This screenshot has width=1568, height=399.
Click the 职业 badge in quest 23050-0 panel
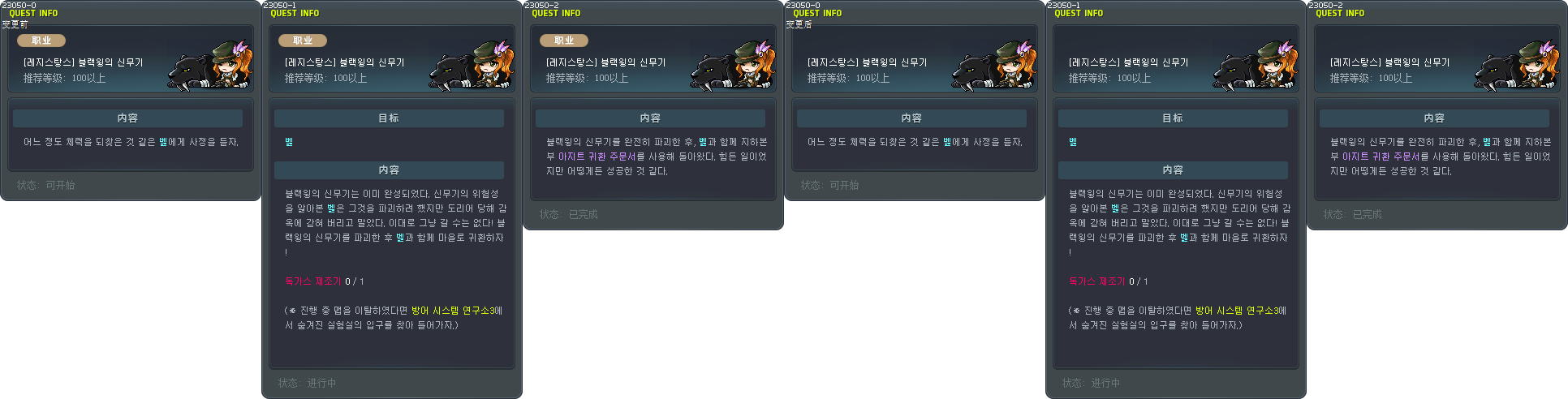[41, 41]
